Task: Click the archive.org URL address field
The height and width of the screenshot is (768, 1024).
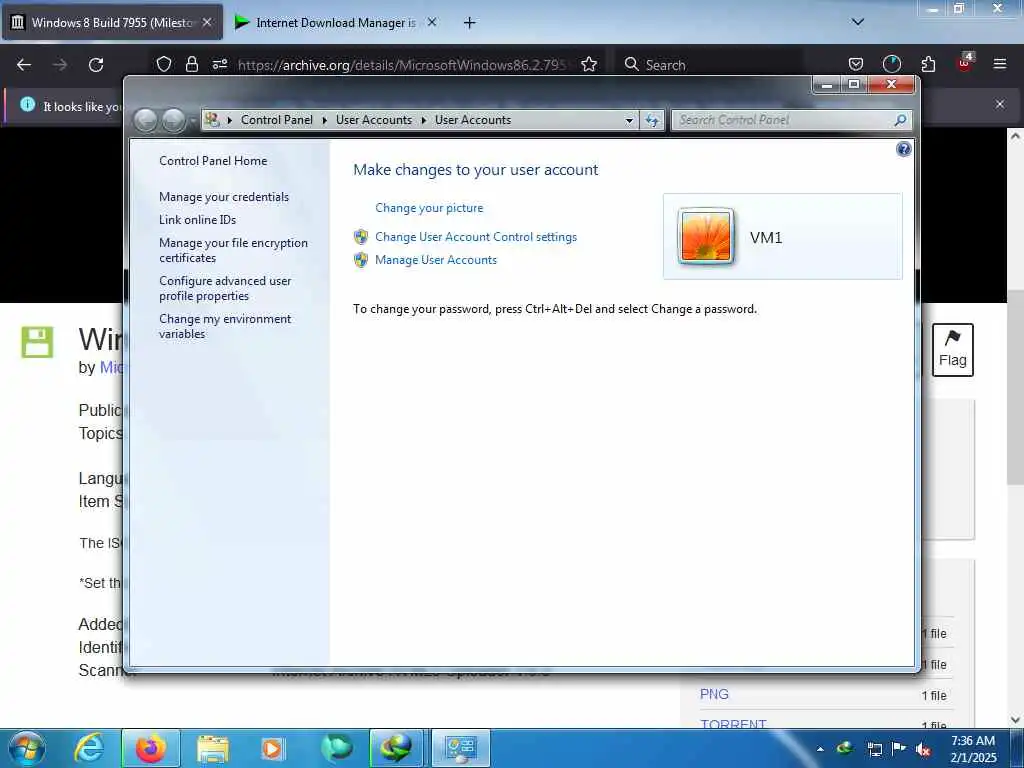Action: [402, 65]
